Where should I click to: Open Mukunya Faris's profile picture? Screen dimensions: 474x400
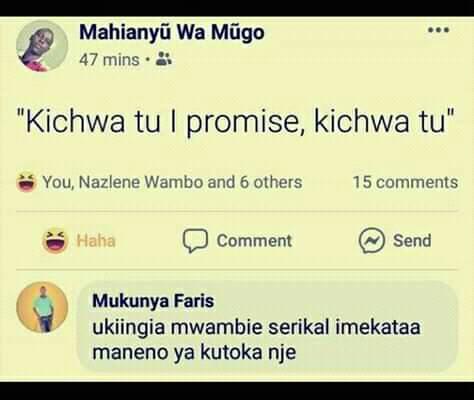click(42, 307)
